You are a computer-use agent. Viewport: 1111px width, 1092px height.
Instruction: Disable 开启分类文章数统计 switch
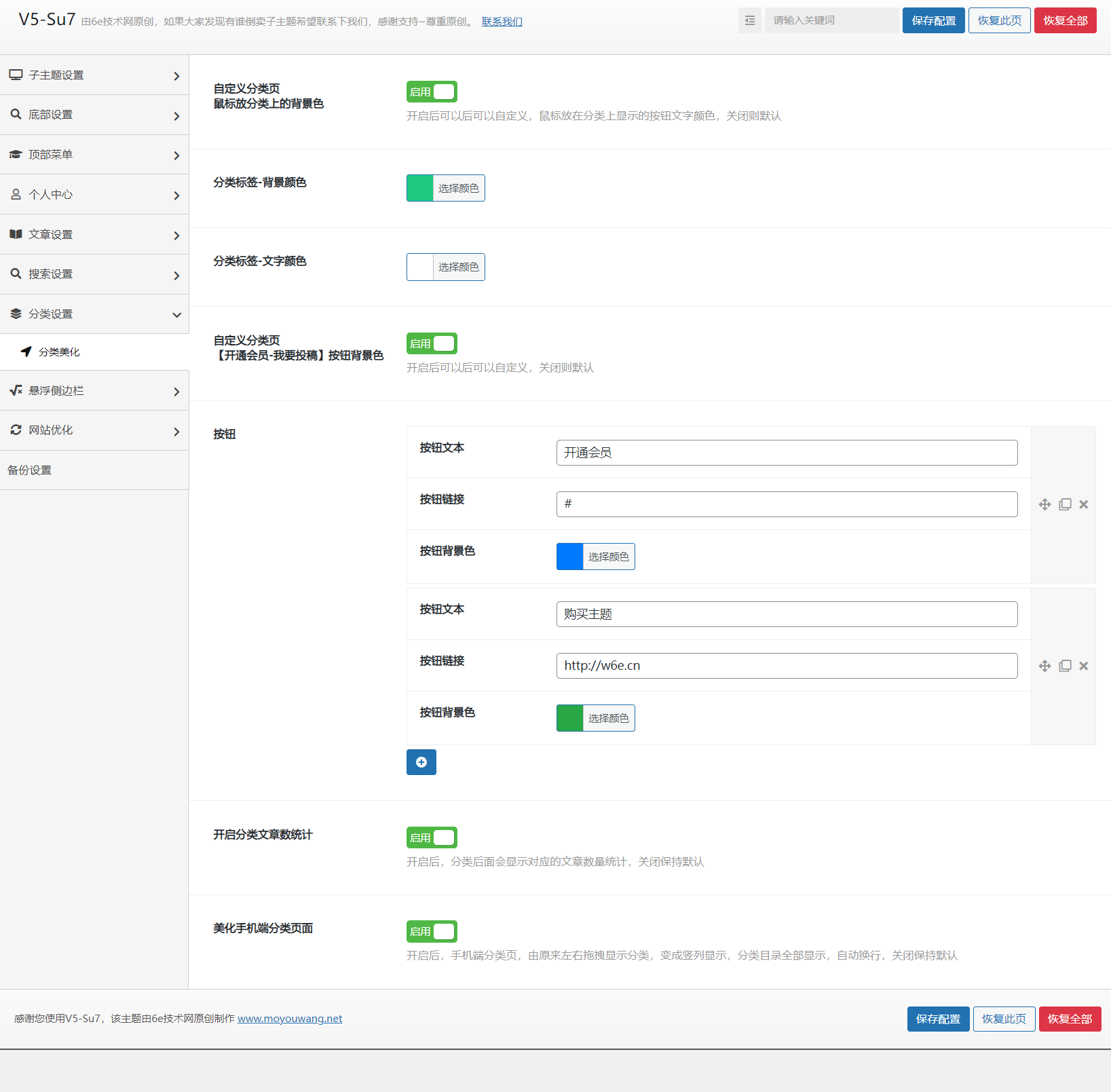[x=432, y=837]
